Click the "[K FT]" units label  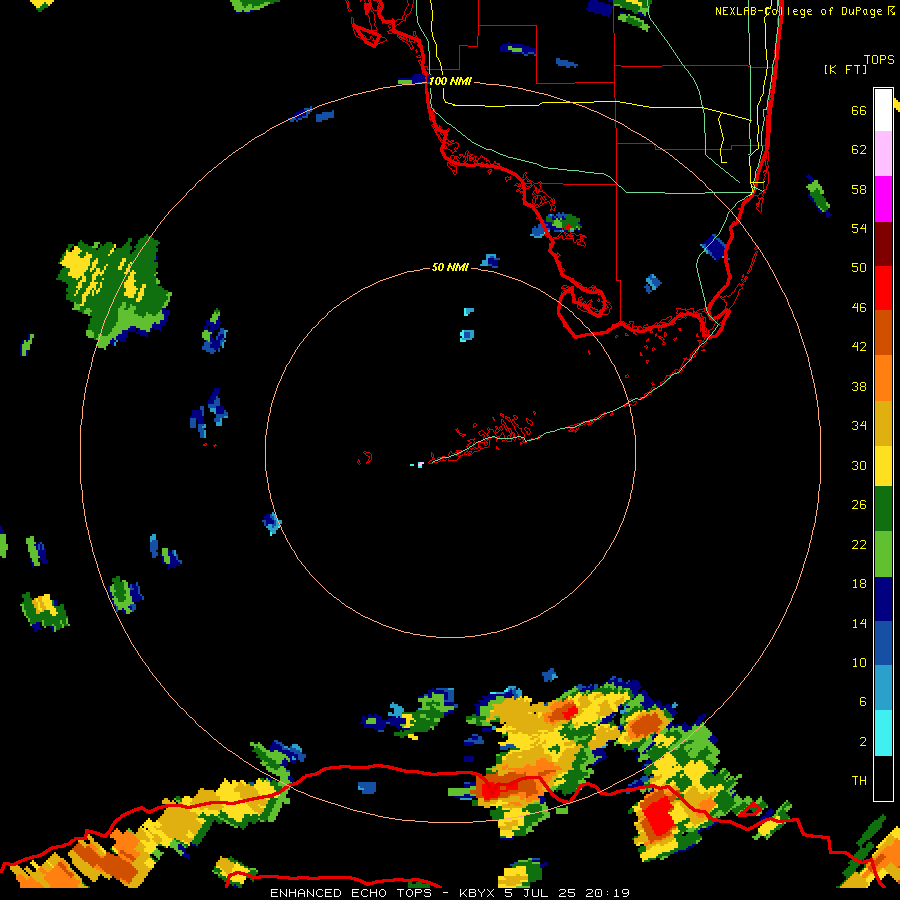[x=845, y=69]
